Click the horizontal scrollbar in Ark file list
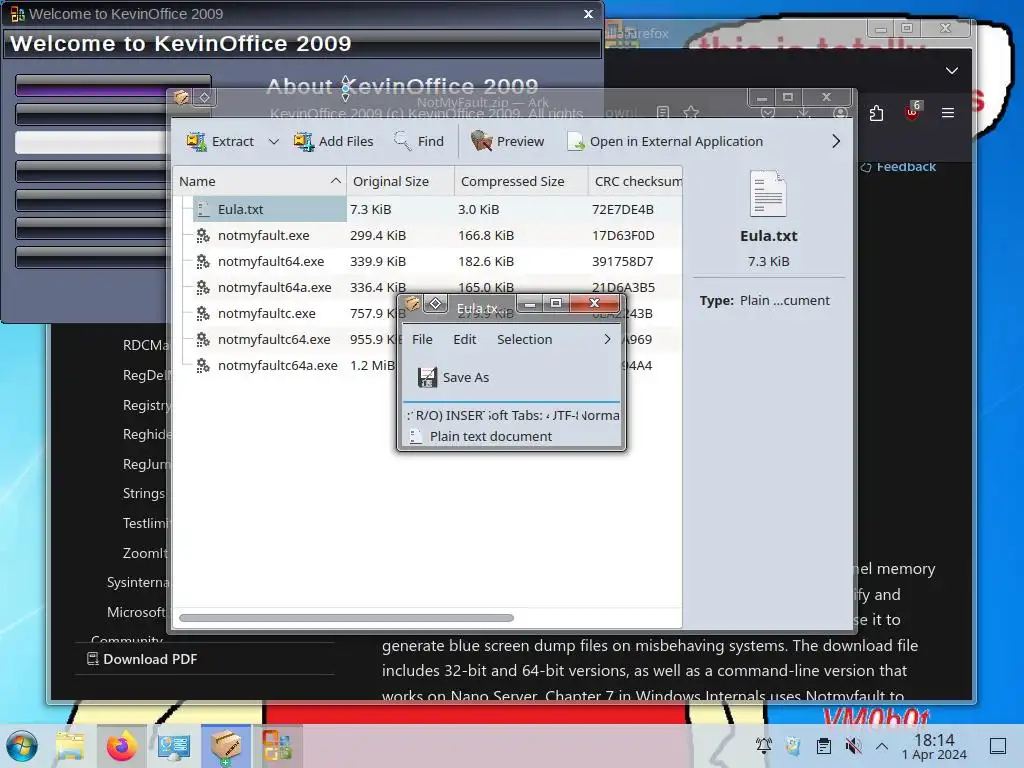Viewport: 1024px width, 768px height. [x=346, y=618]
